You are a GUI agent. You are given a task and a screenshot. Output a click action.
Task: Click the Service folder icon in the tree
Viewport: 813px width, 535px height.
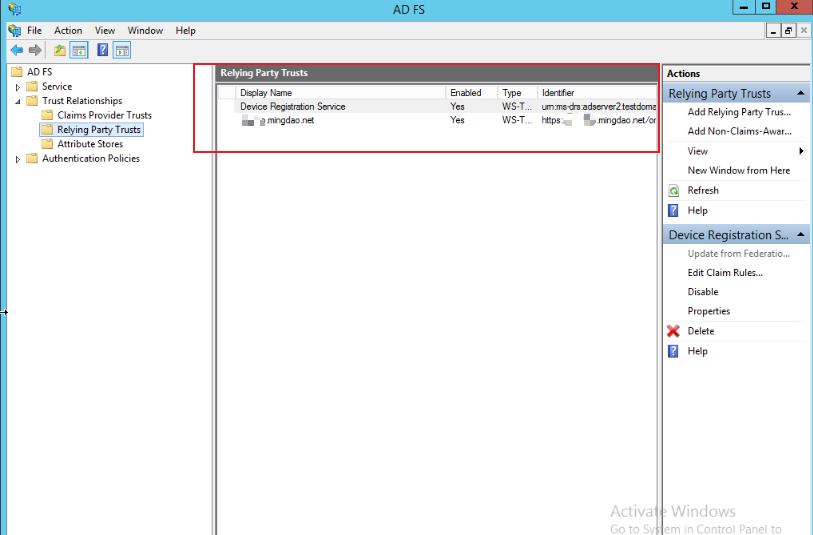pyautogui.click(x=32, y=86)
